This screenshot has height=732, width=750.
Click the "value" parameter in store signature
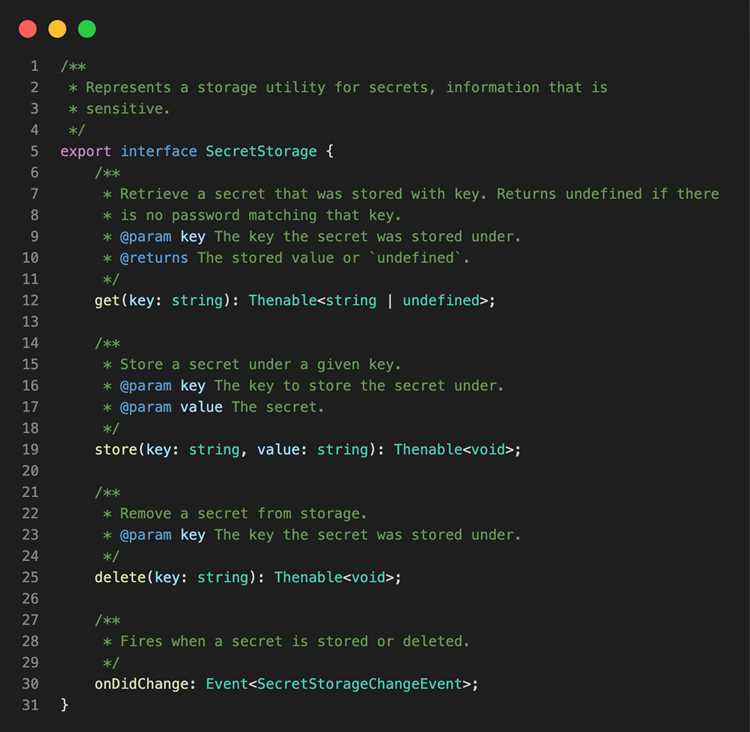[x=278, y=450]
